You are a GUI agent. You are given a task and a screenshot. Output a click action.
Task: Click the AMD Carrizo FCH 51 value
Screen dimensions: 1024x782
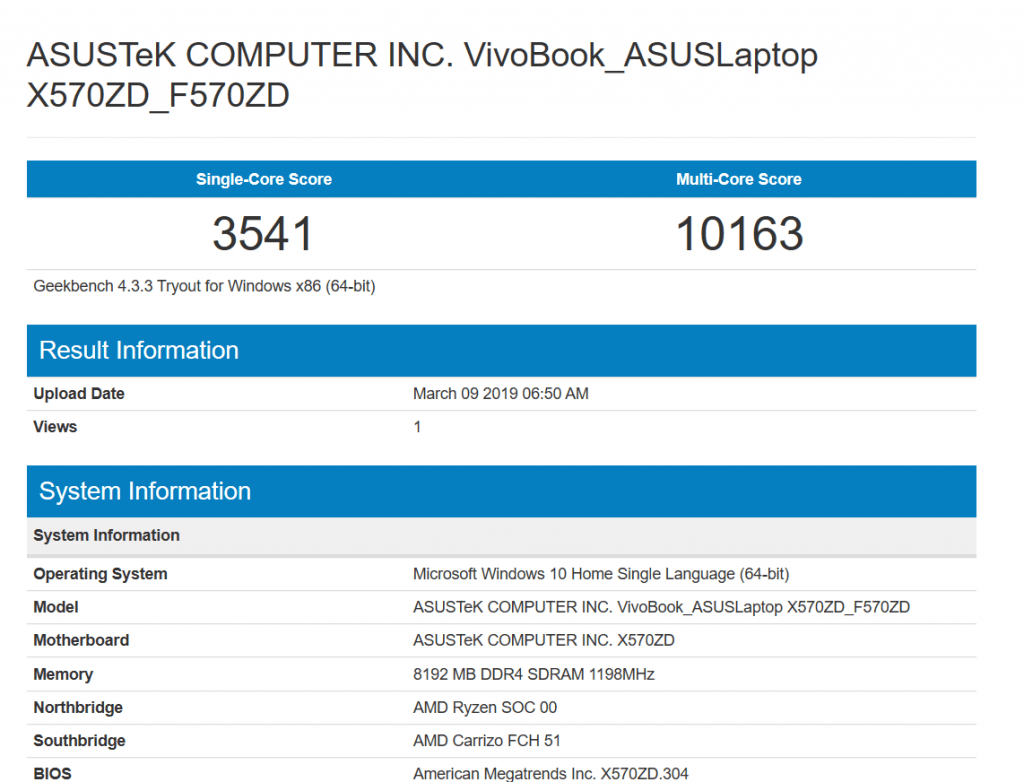pos(487,741)
